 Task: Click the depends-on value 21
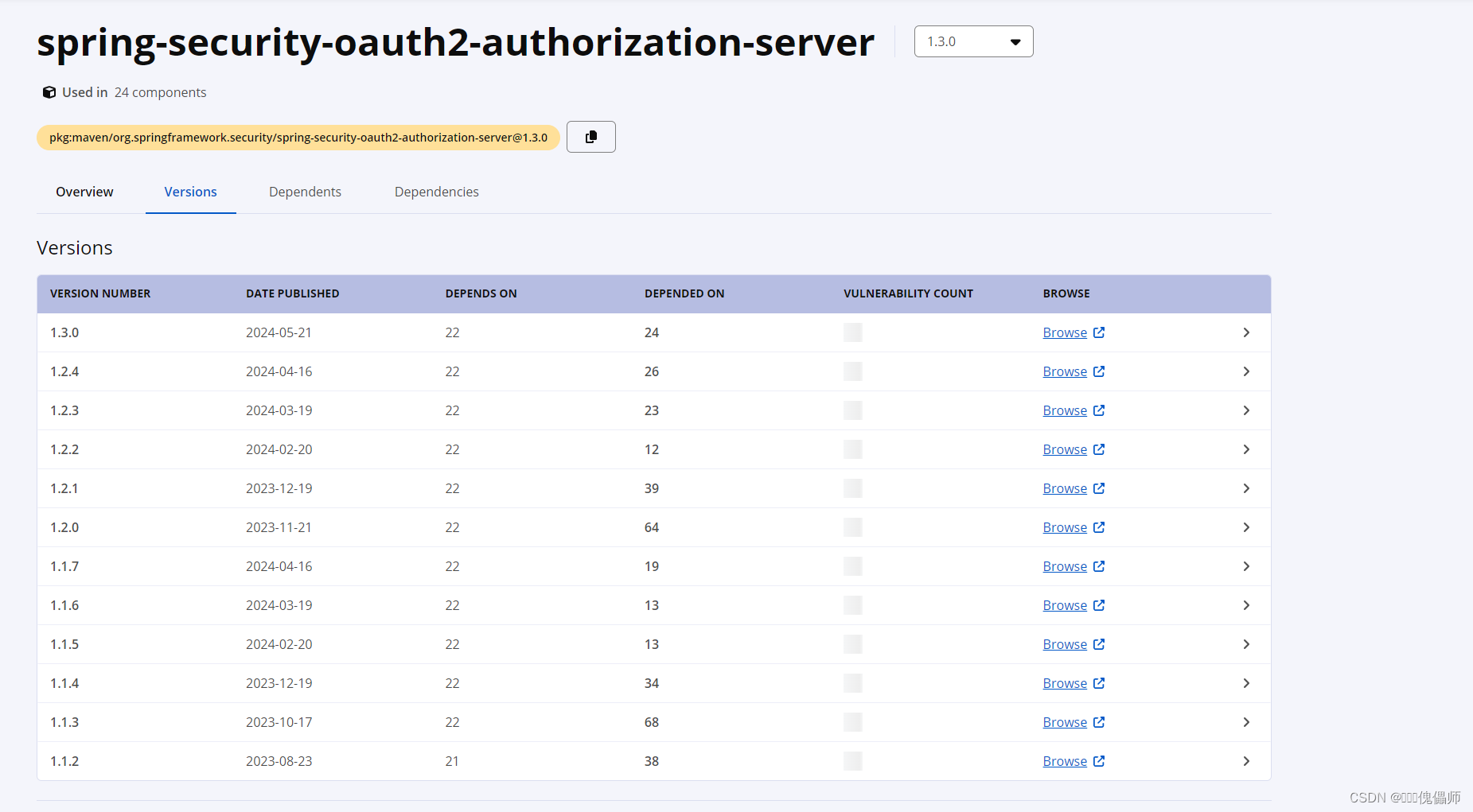pos(452,761)
